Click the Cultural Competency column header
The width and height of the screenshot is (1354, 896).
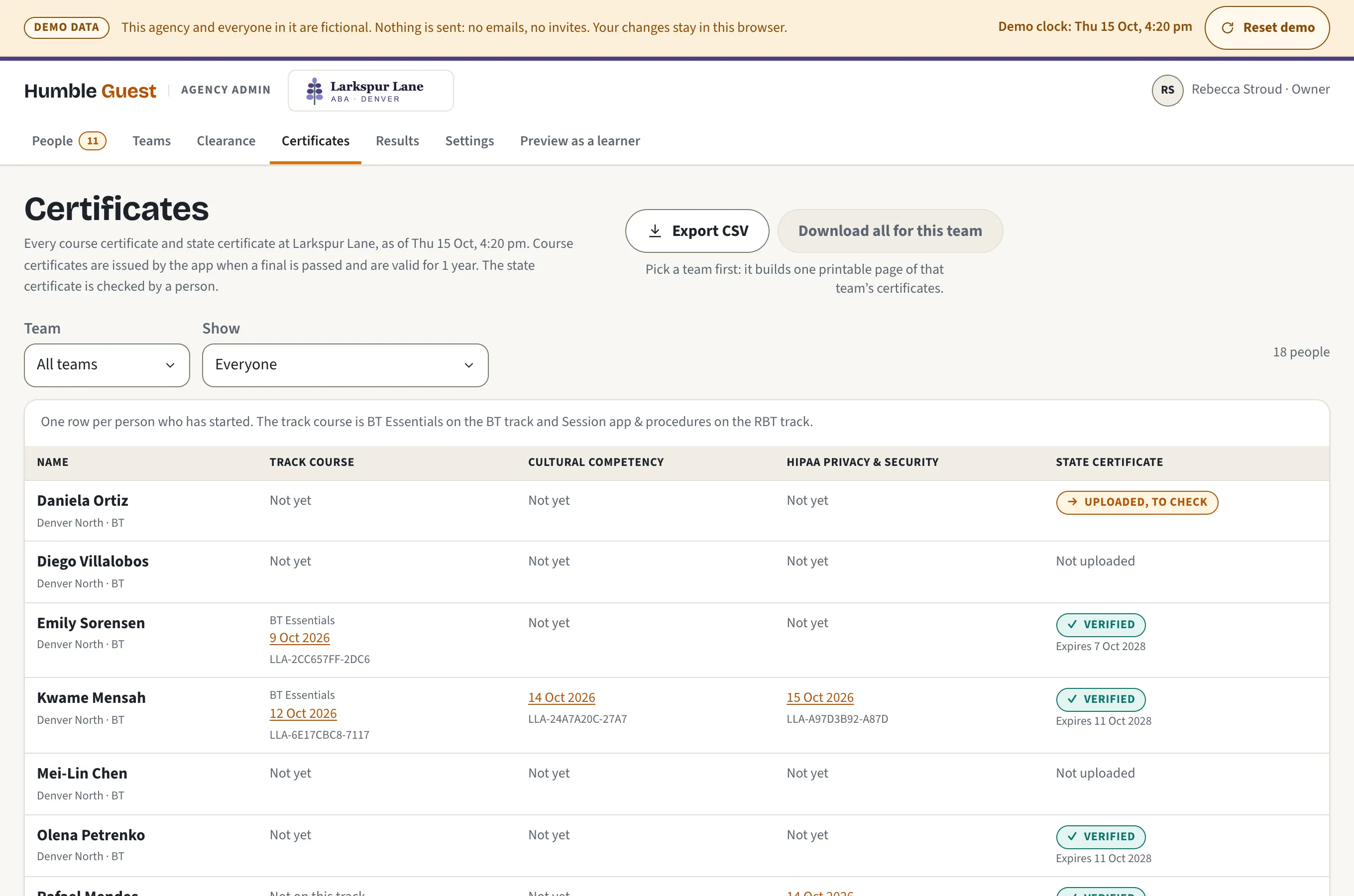point(596,462)
